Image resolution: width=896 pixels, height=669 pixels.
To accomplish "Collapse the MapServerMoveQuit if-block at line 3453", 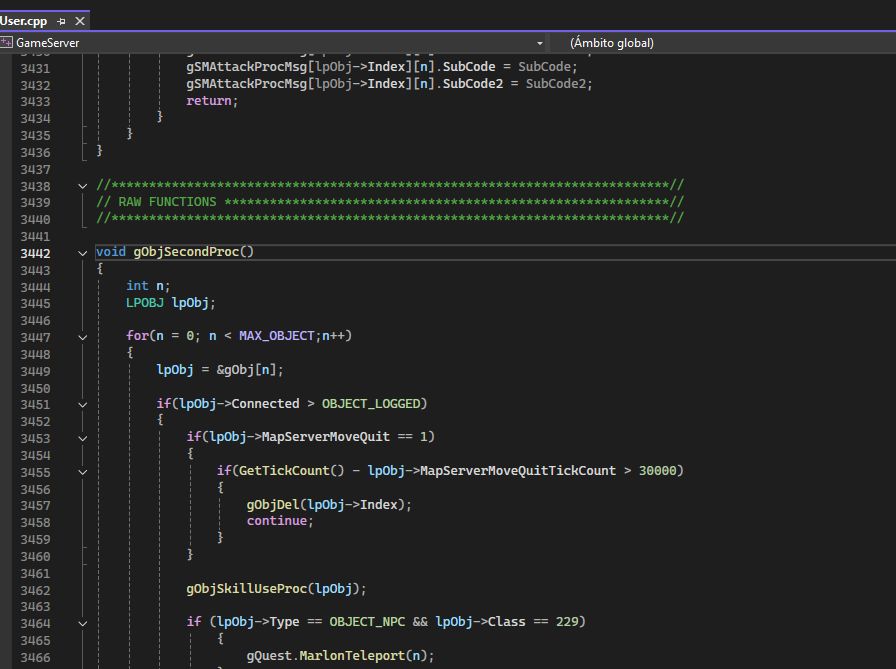I will (83, 438).
